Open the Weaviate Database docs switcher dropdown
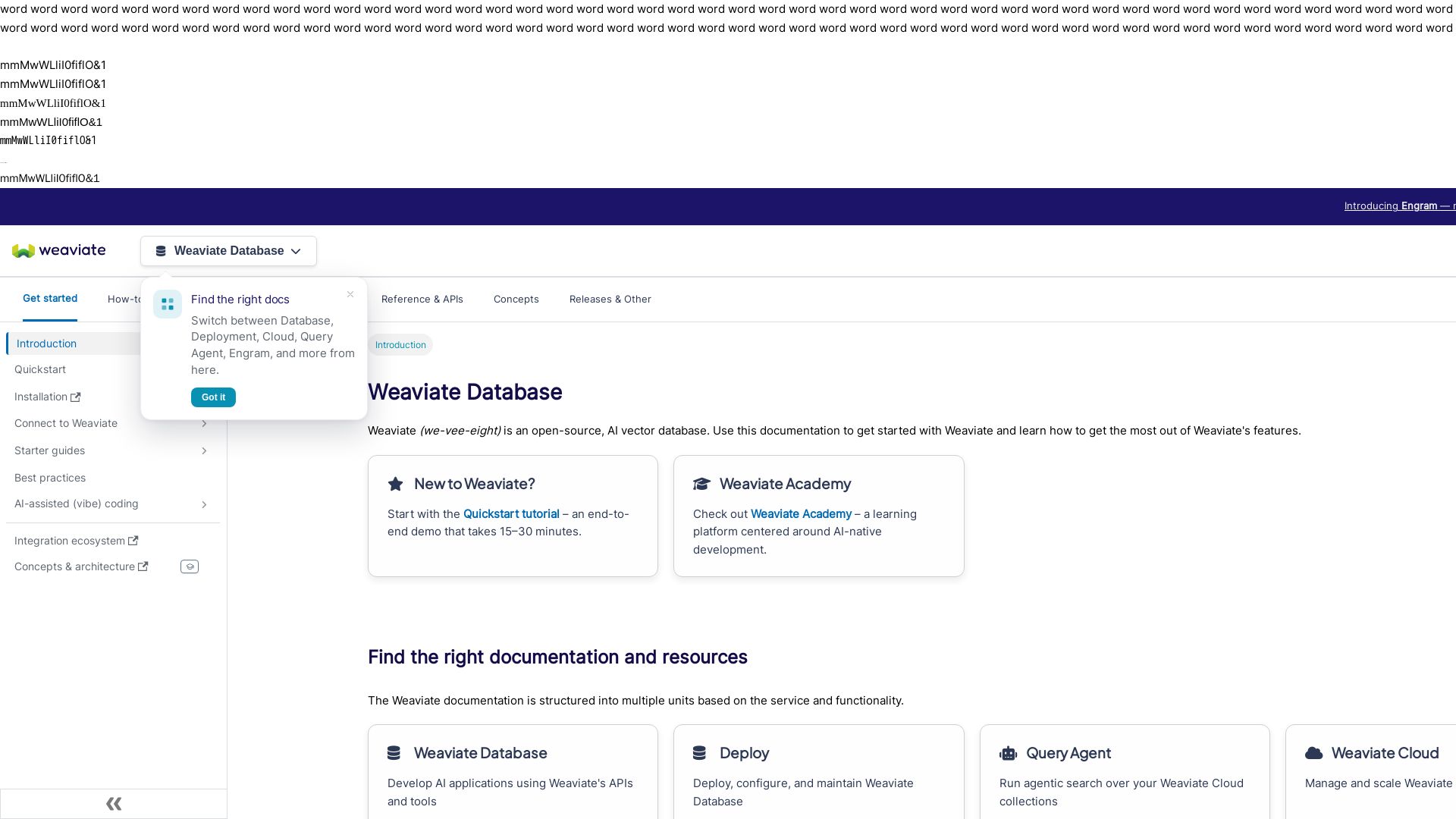Viewport: 1456px width, 819px height. [228, 251]
